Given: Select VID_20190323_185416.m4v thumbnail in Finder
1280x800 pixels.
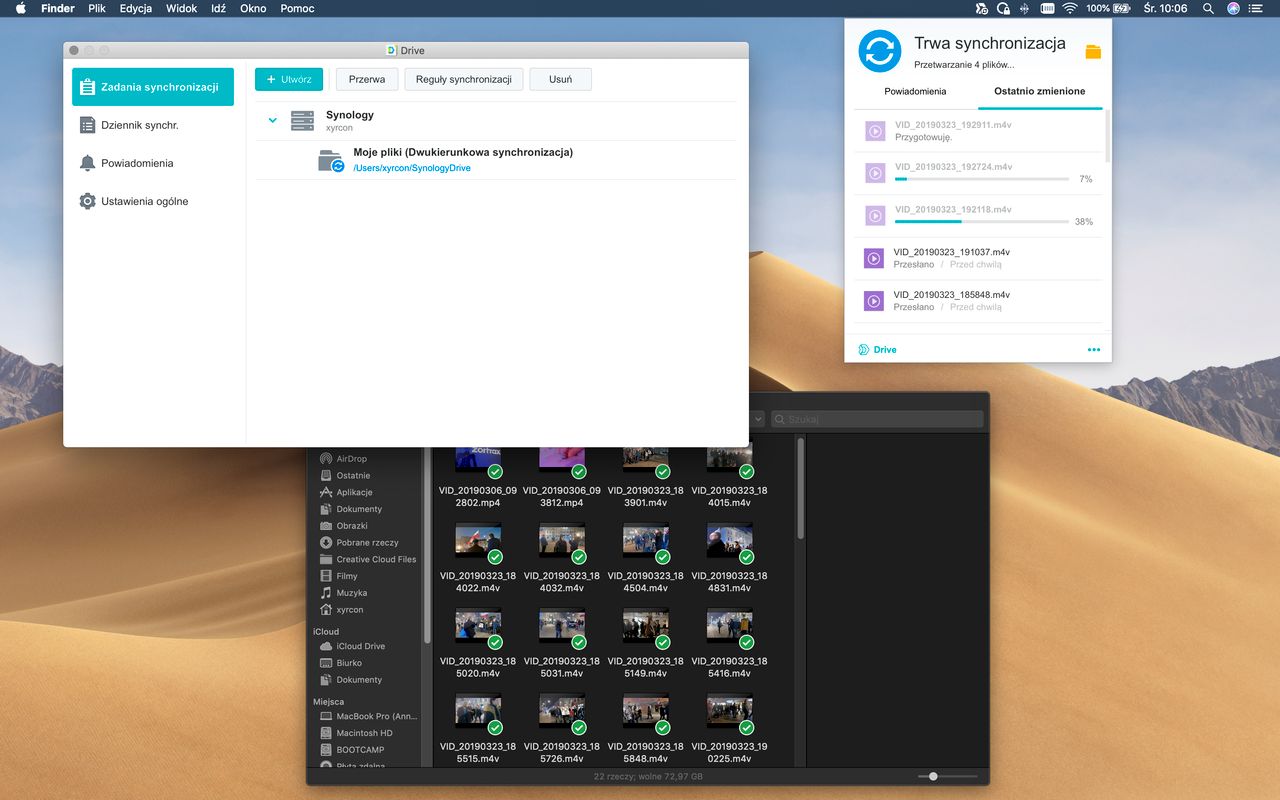Looking at the screenshot, I should [730, 626].
